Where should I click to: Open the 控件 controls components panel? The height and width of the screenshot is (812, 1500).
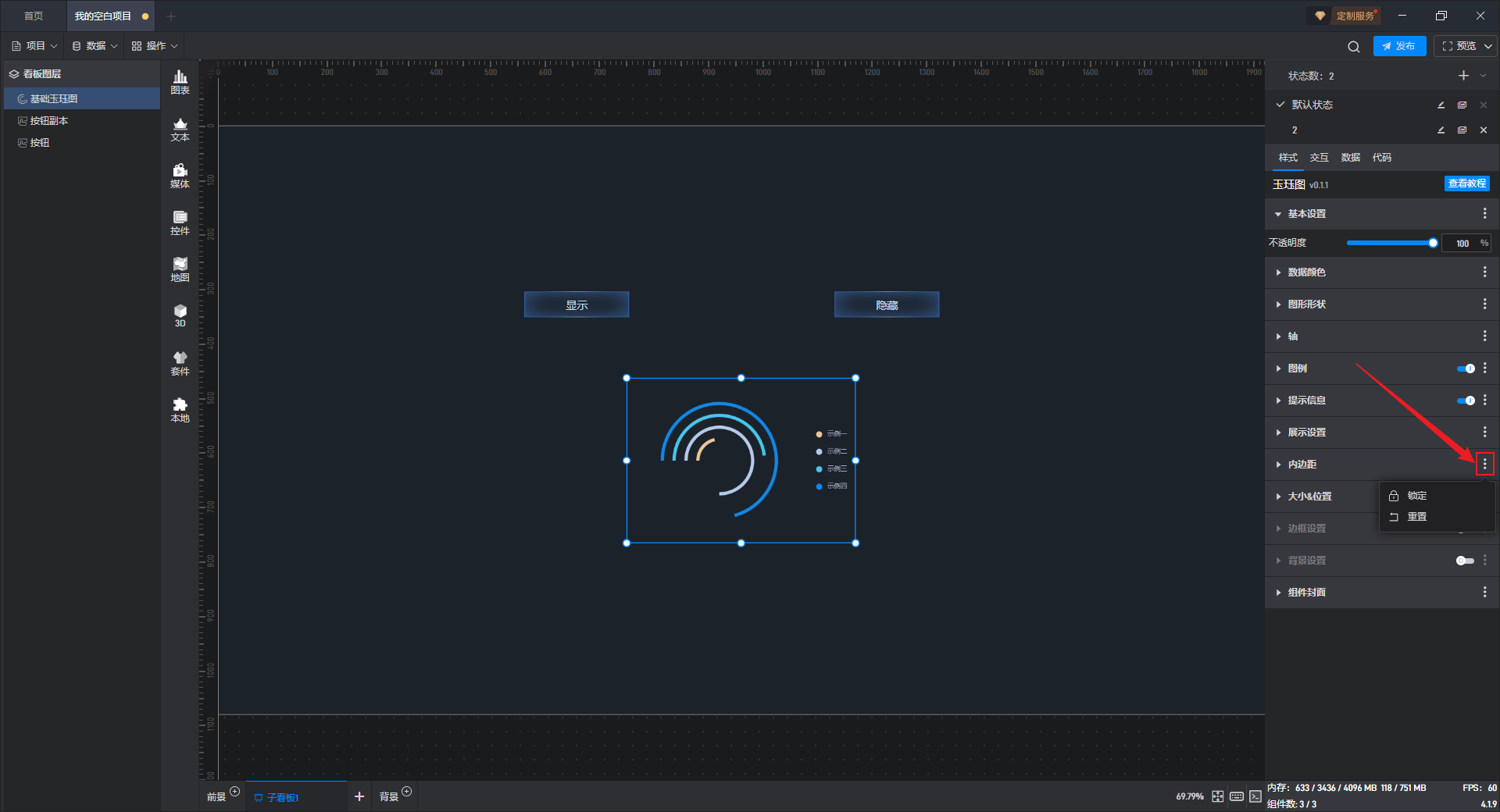pos(180,223)
